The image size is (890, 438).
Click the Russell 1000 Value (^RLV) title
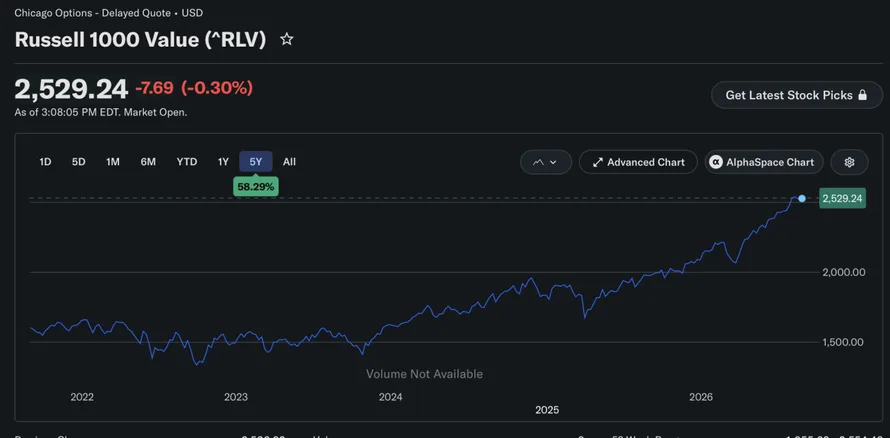coord(140,40)
